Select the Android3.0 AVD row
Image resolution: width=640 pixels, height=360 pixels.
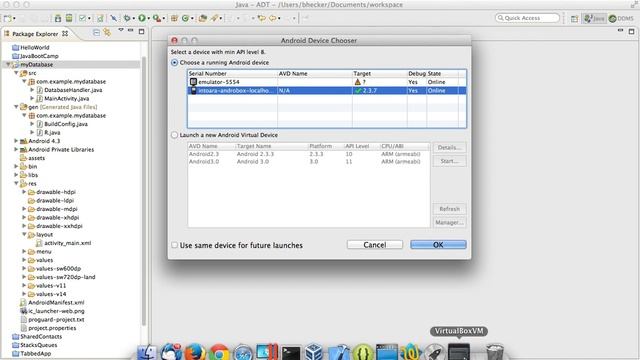pyautogui.click(x=309, y=161)
